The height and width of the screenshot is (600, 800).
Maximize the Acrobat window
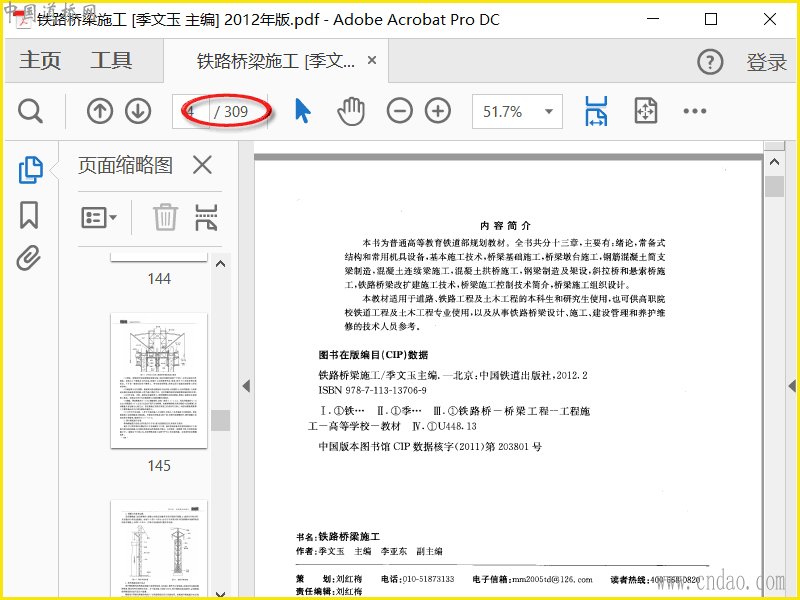(x=711, y=19)
